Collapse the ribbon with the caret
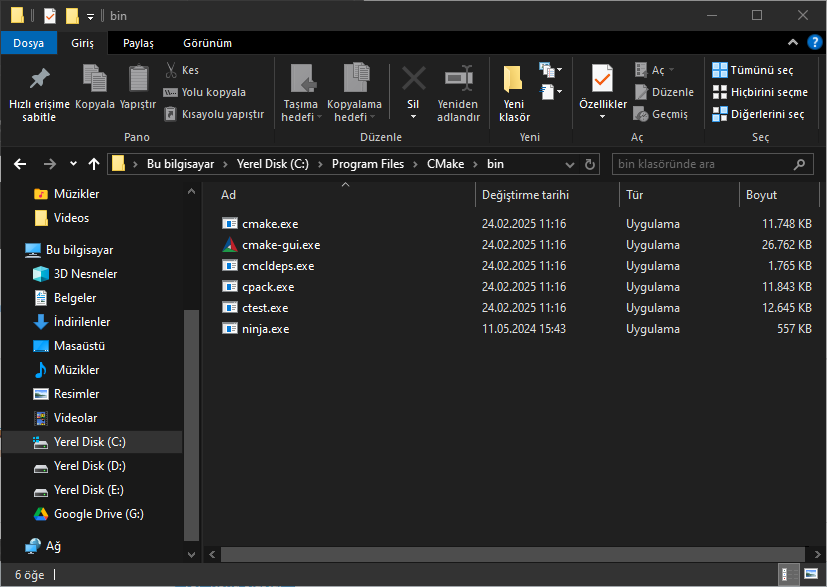The height and width of the screenshot is (587, 827). point(793,43)
